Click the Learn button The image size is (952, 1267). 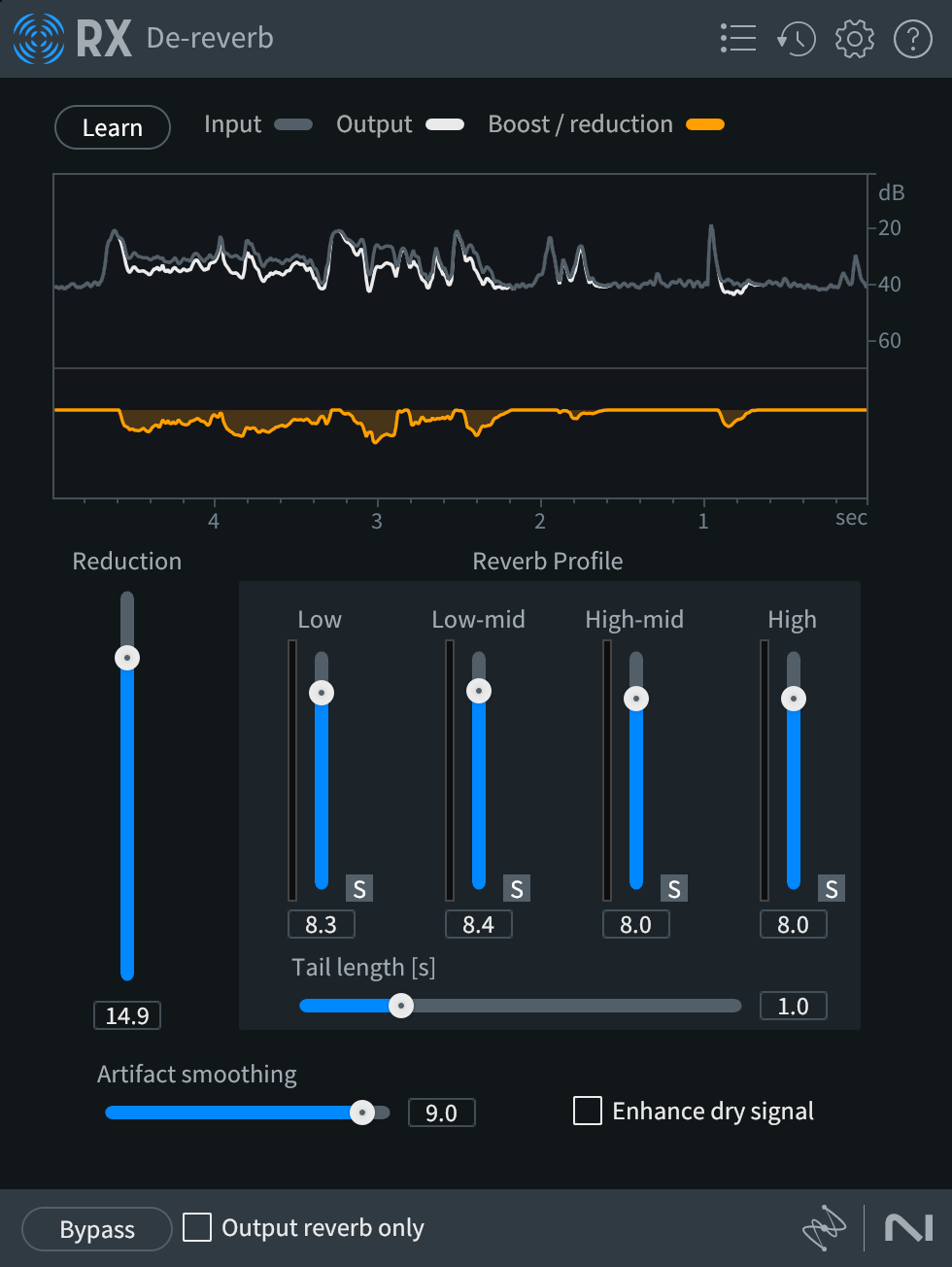[x=112, y=127]
